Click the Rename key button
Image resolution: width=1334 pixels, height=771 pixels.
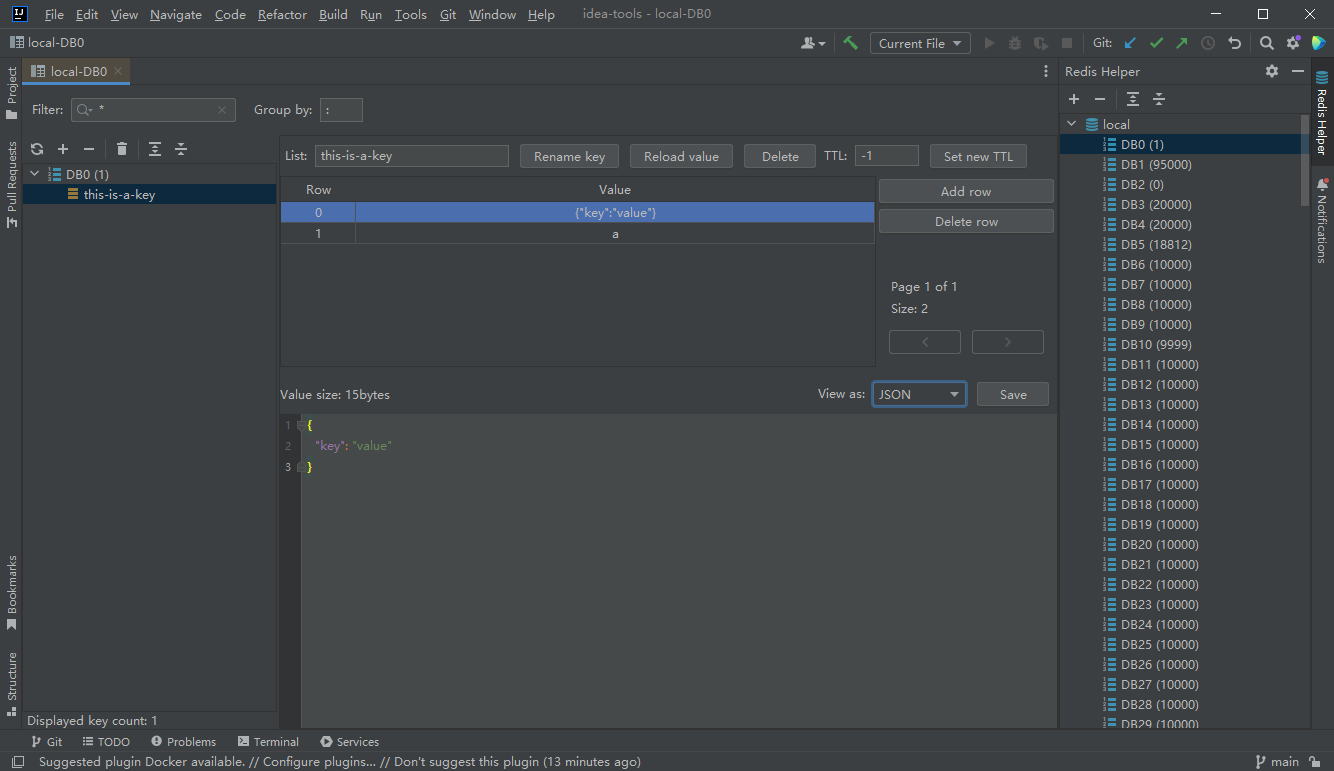[x=569, y=156]
